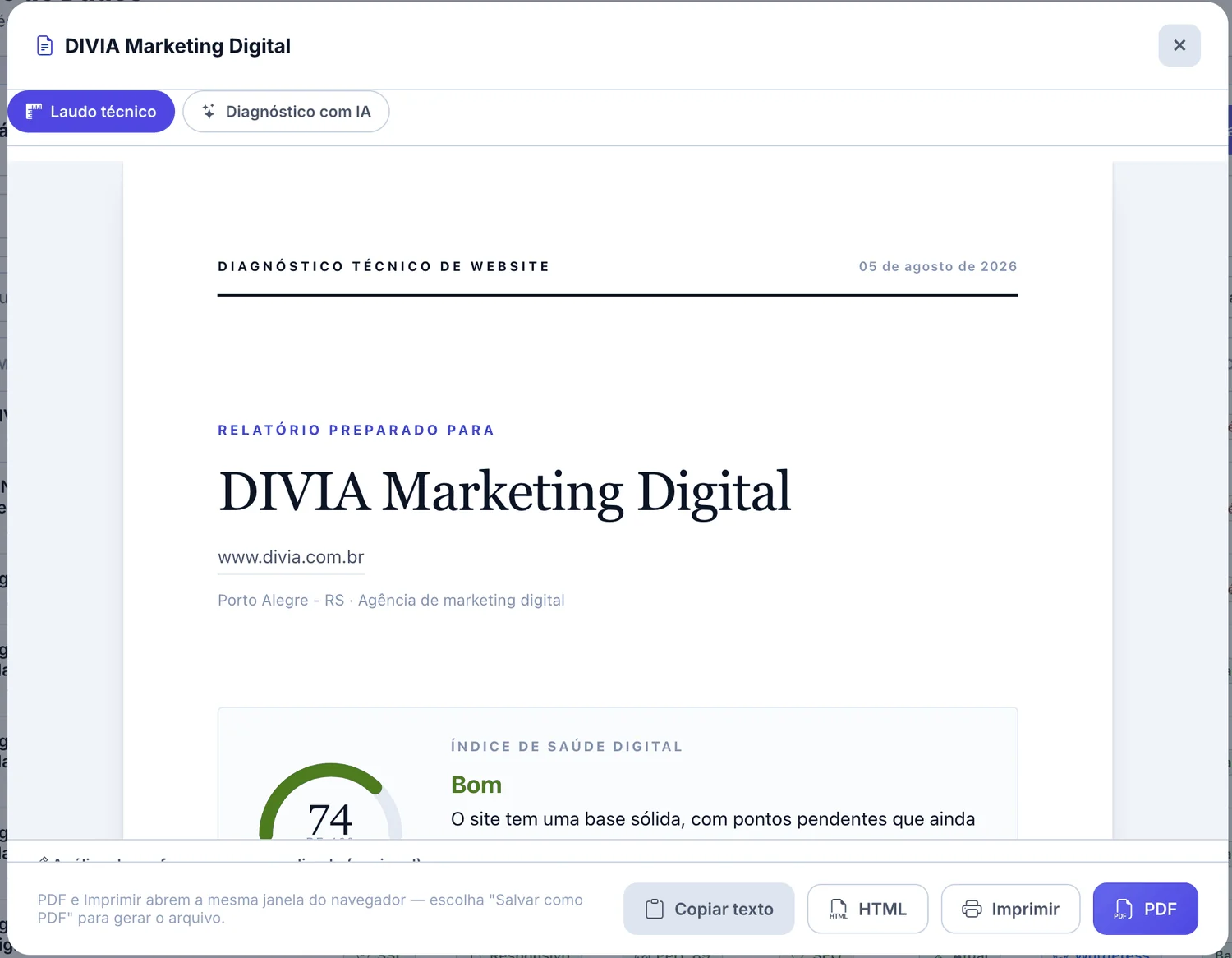
Task: Click the sparkle icon in Diagnóstico tab
Action: point(209,112)
